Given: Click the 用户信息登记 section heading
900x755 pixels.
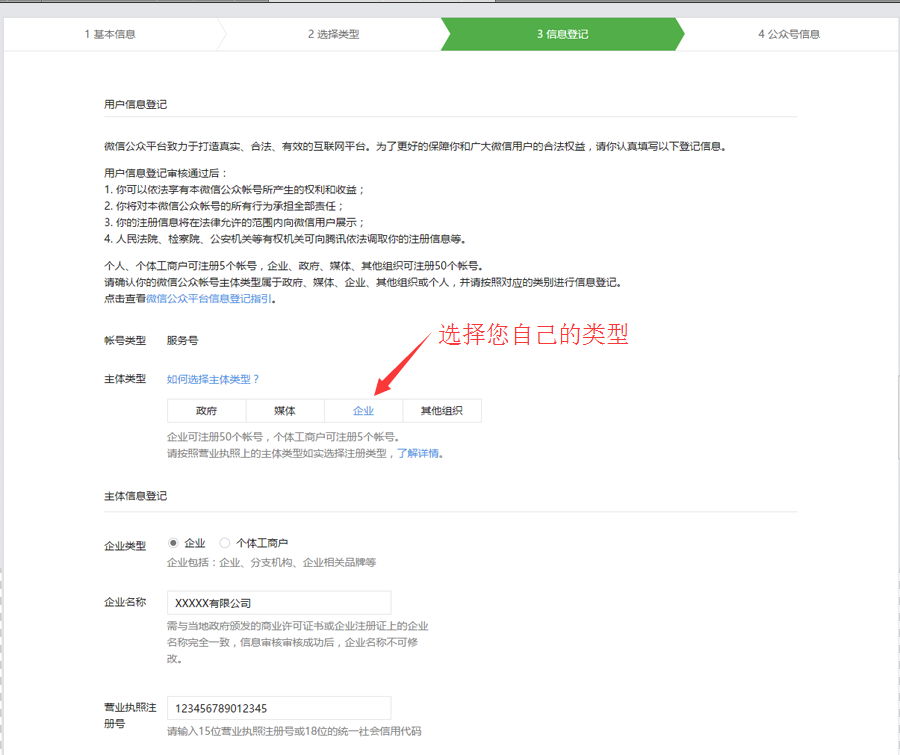Looking at the screenshot, I should [x=135, y=104].
